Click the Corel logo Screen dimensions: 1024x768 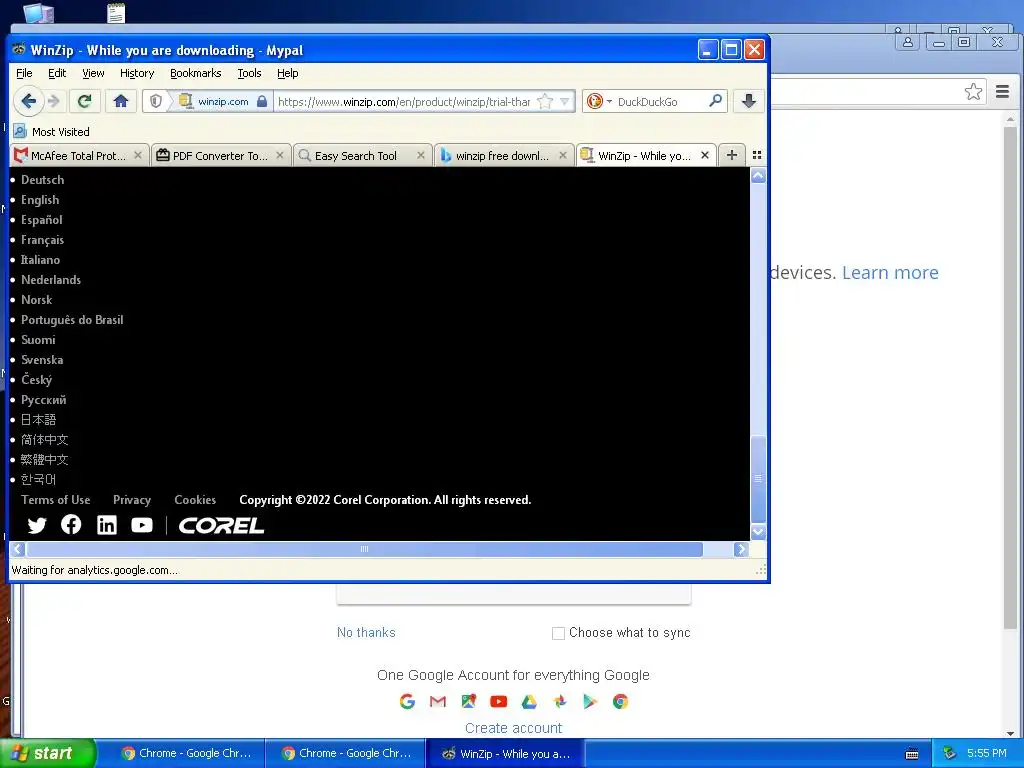click(221, 525)
